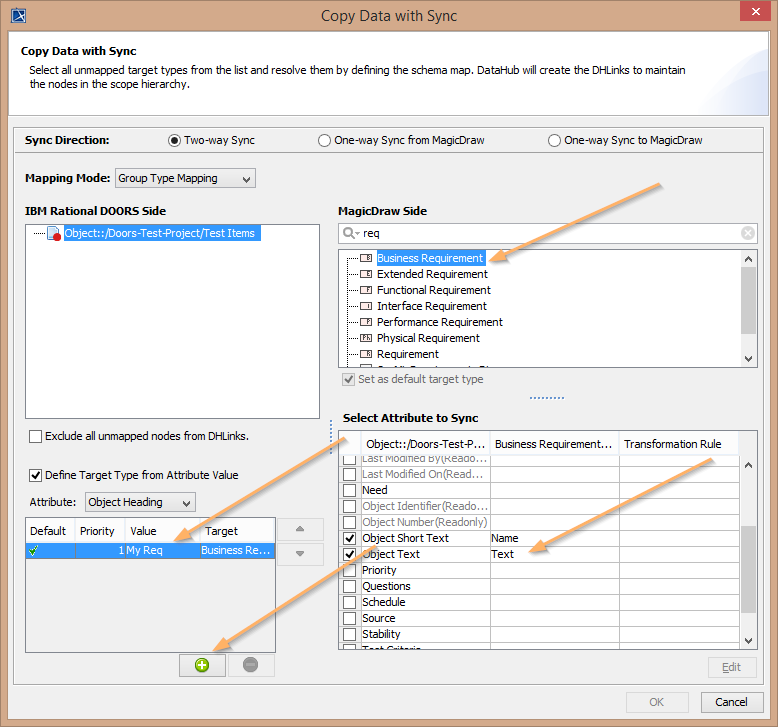Screen dimensions: 778x727
Task: Select Extended Requirement in type list
Action: [432, 274]
